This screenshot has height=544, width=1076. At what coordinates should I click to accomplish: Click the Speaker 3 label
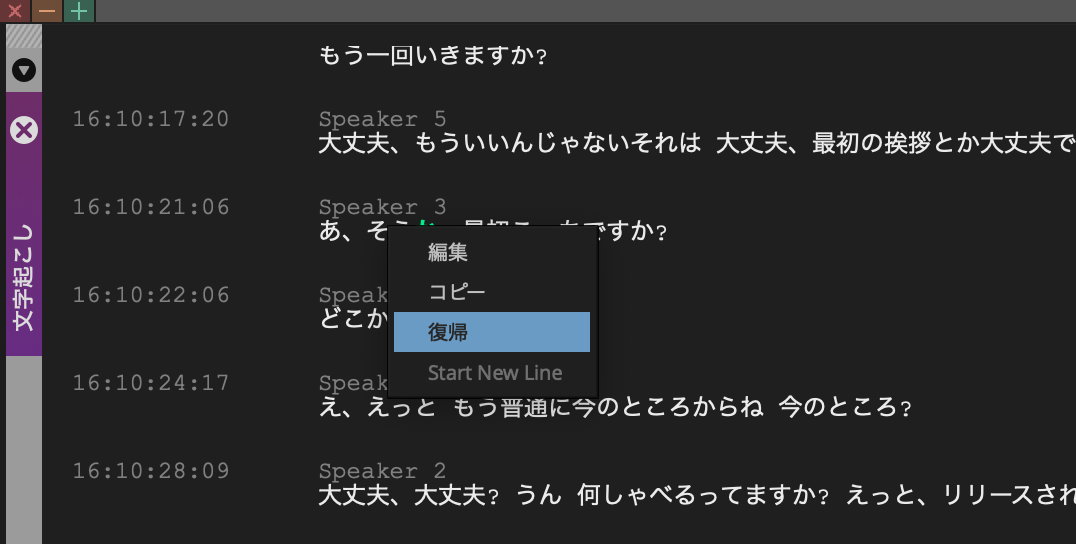pos(382,206)
